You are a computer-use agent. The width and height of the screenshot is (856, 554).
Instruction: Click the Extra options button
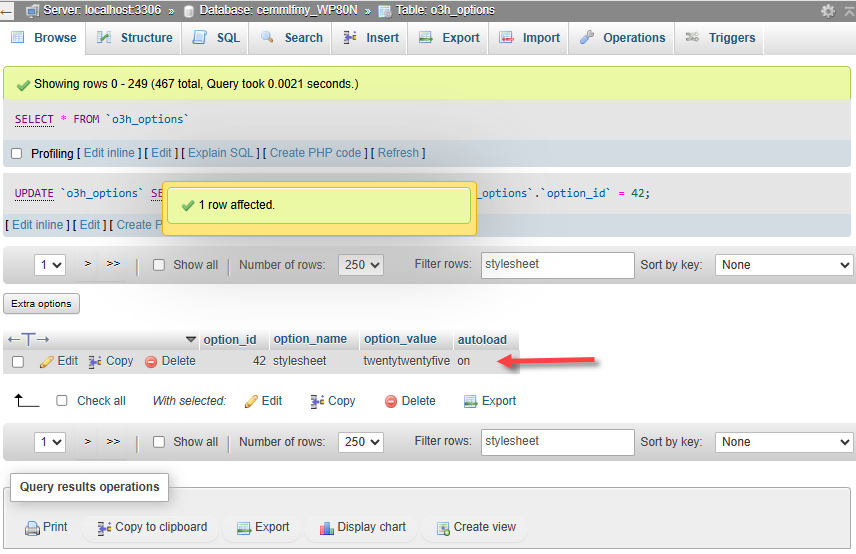pos(41,303)
